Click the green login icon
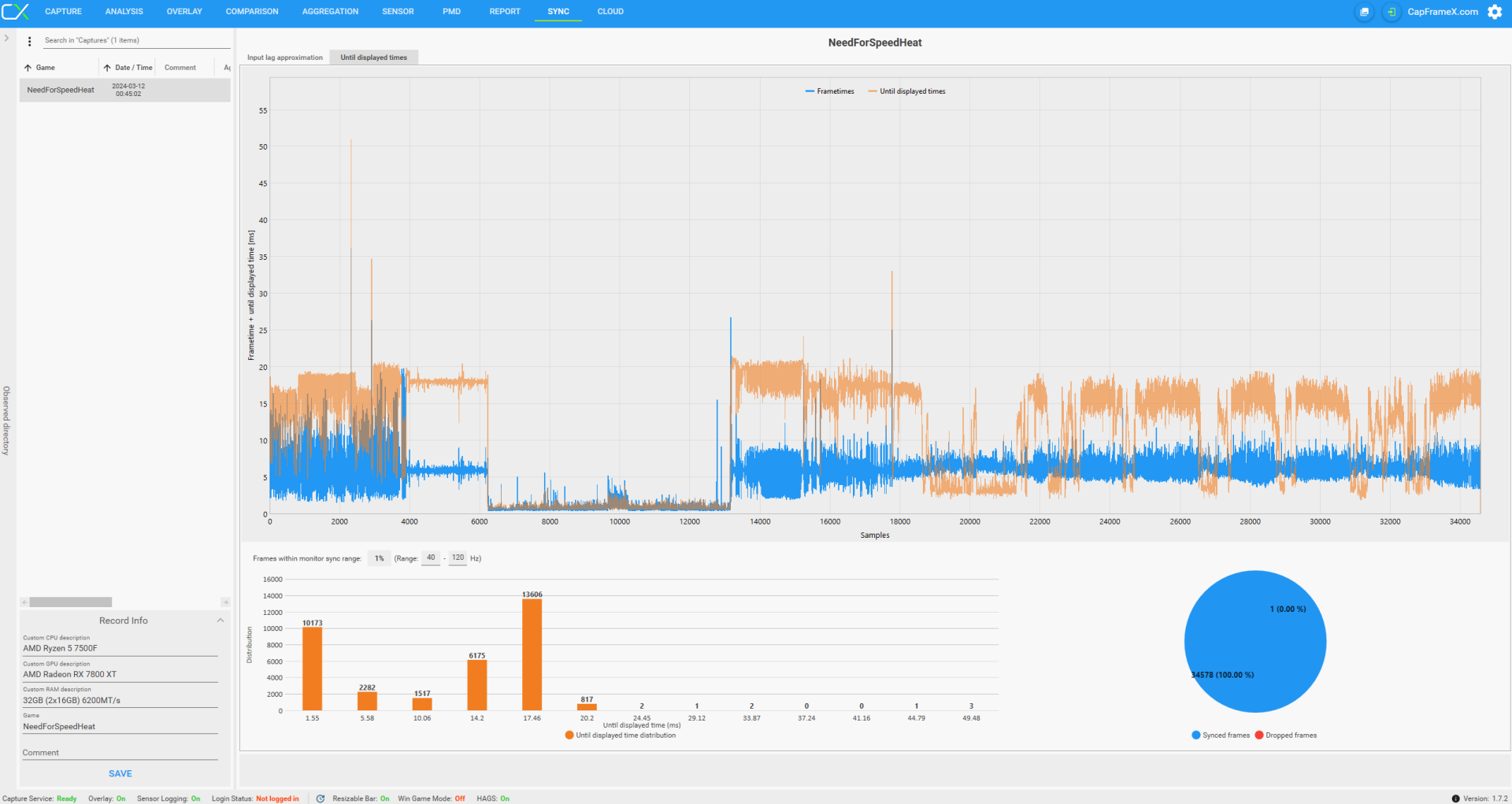 (x=1392, y=12)
